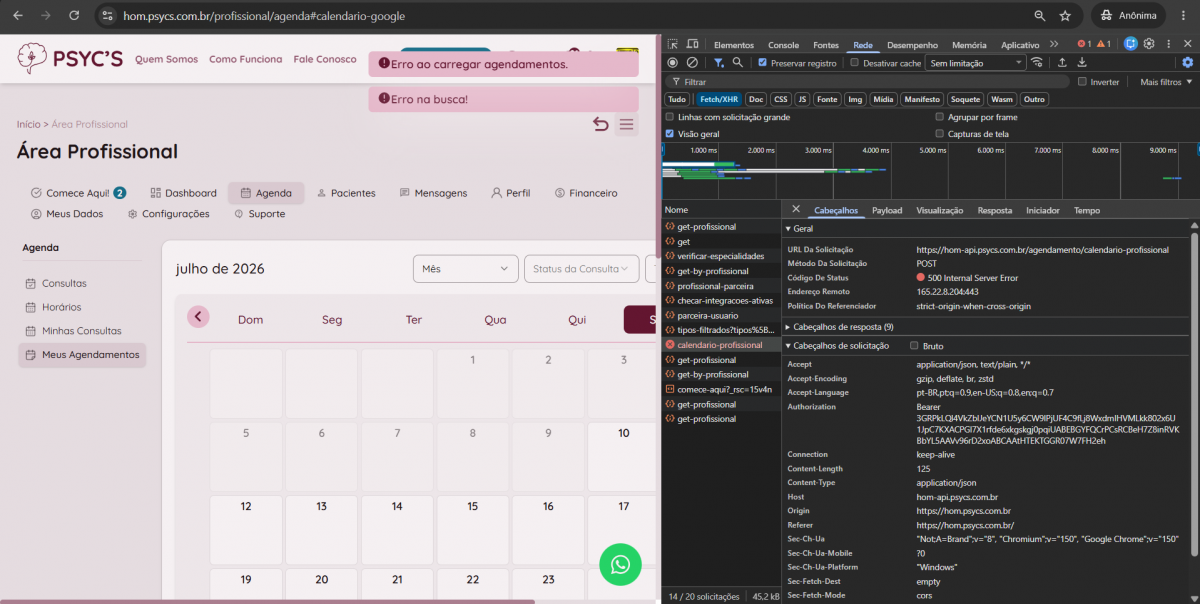Activate DevTools inspect element picker

673,44
